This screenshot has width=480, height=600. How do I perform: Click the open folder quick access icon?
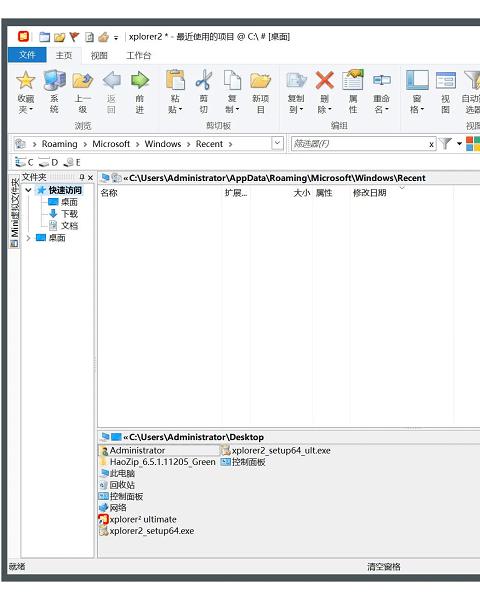(59, 37)
